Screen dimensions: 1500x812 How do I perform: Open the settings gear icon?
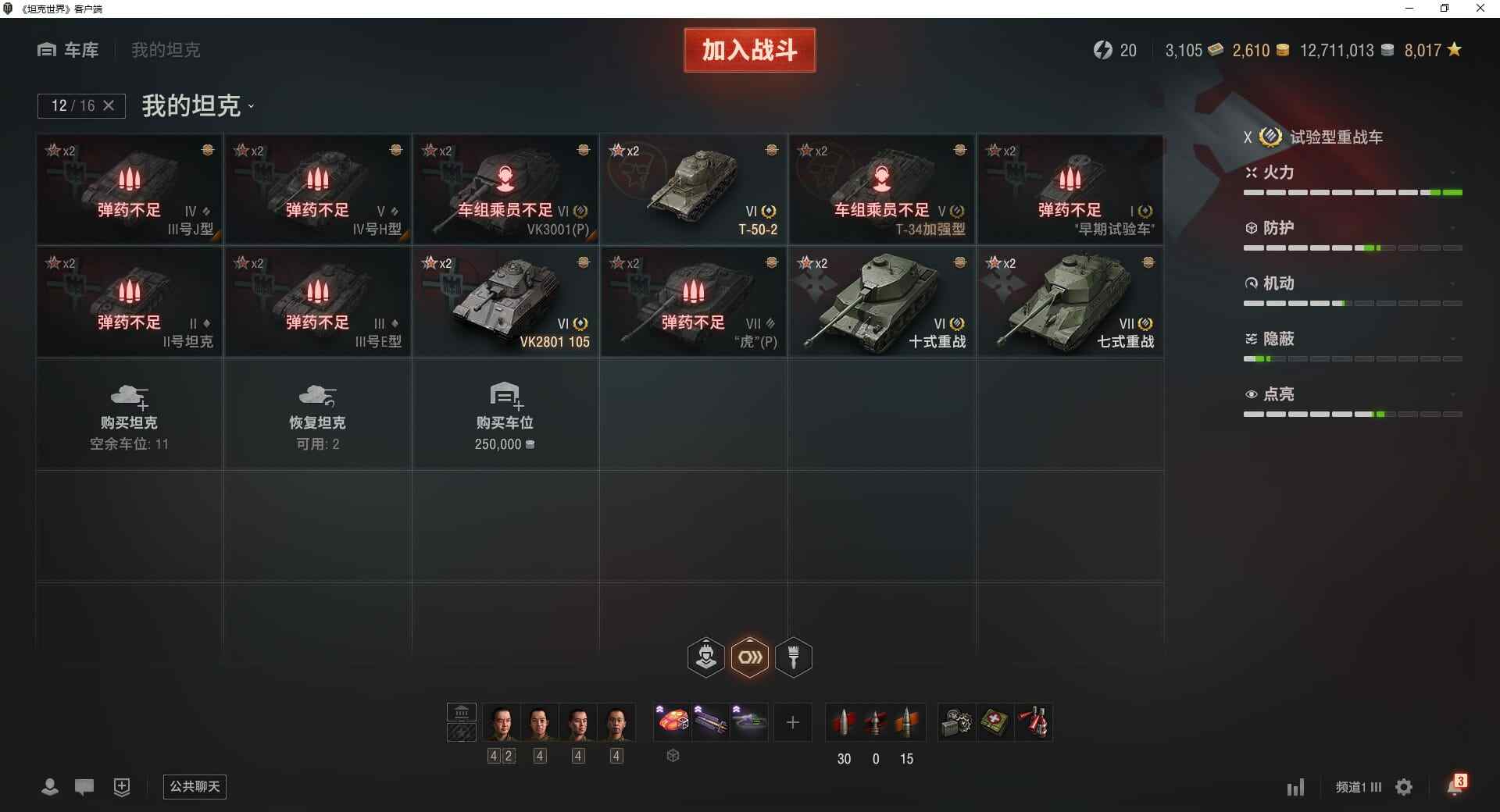pyautogui.click(x=1404, y=787)
